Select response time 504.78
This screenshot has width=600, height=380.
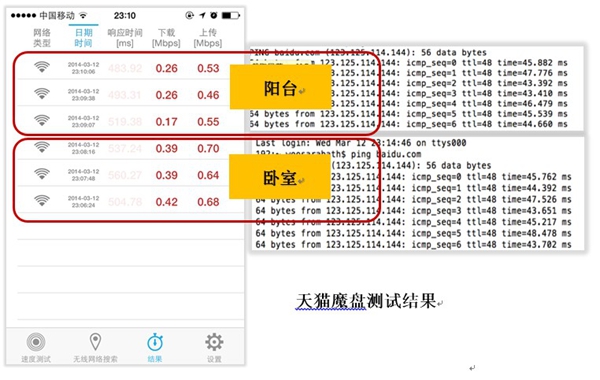click(125, 202)
